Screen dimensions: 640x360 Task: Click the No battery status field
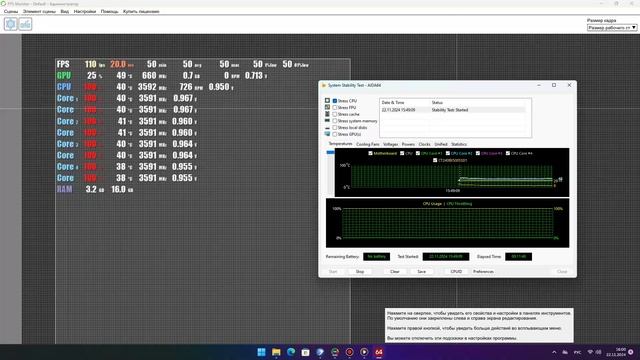coord(376,257)
